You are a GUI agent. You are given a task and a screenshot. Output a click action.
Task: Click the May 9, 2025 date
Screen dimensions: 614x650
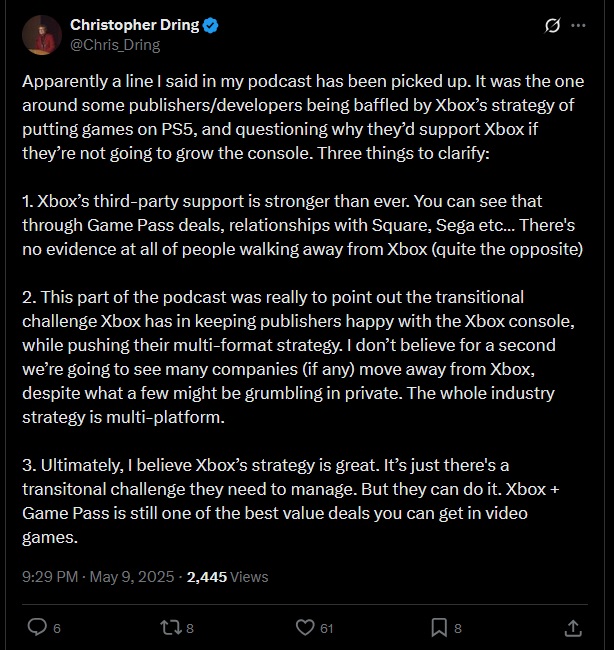point(132,577)
